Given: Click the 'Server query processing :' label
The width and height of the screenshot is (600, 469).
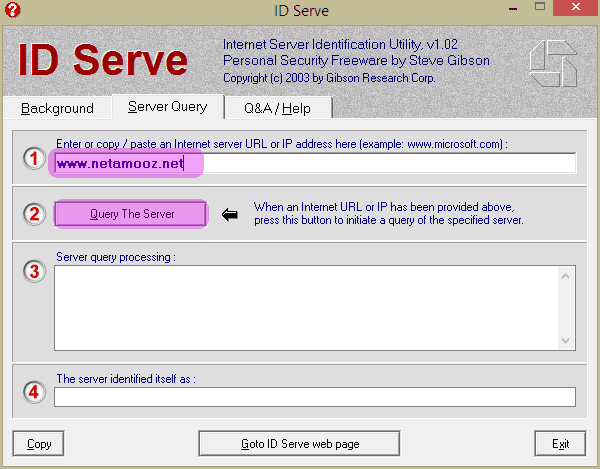Looking at the screenshot, I should (116, 257).
